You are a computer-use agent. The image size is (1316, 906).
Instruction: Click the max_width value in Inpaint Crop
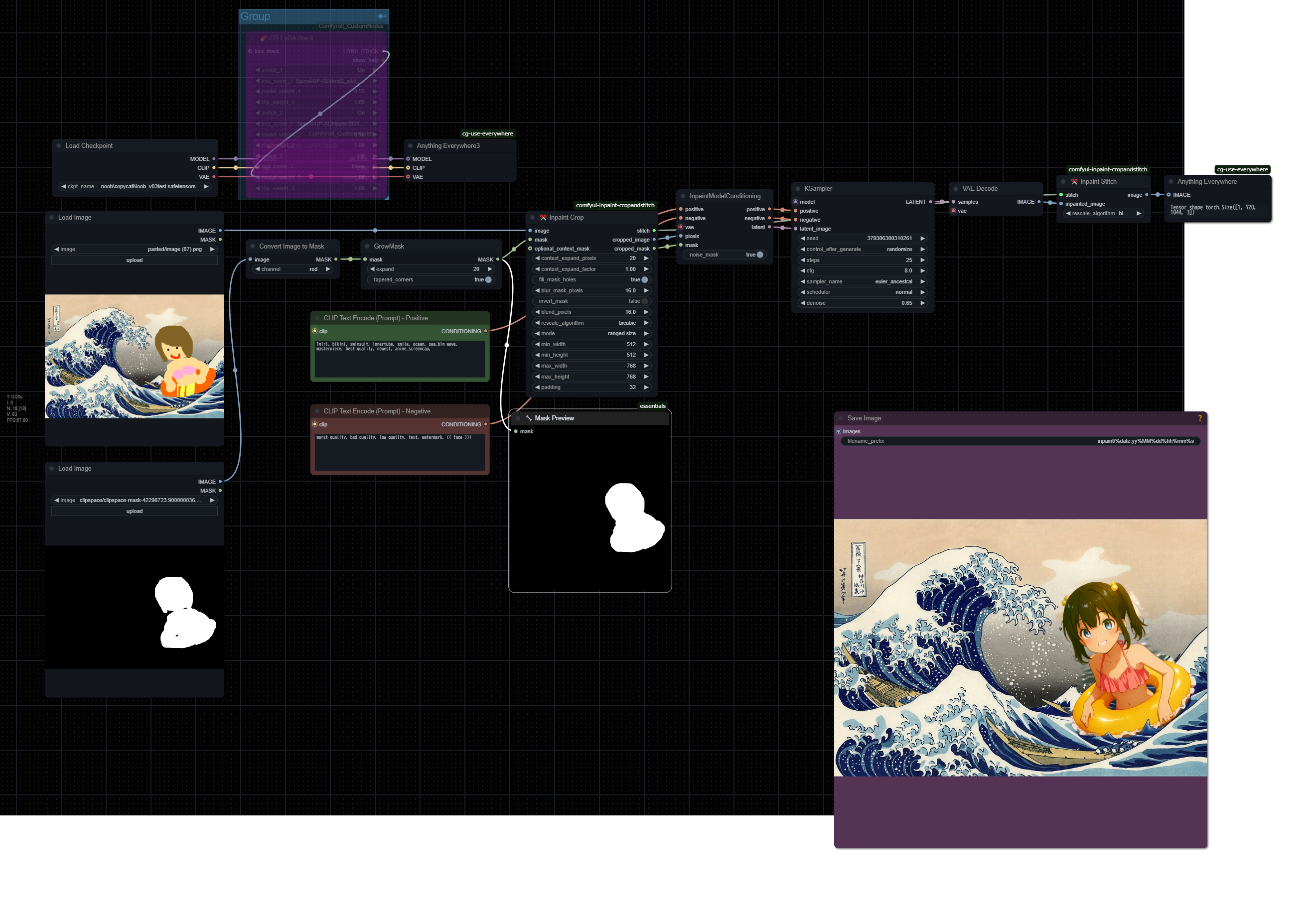point(592,366)
